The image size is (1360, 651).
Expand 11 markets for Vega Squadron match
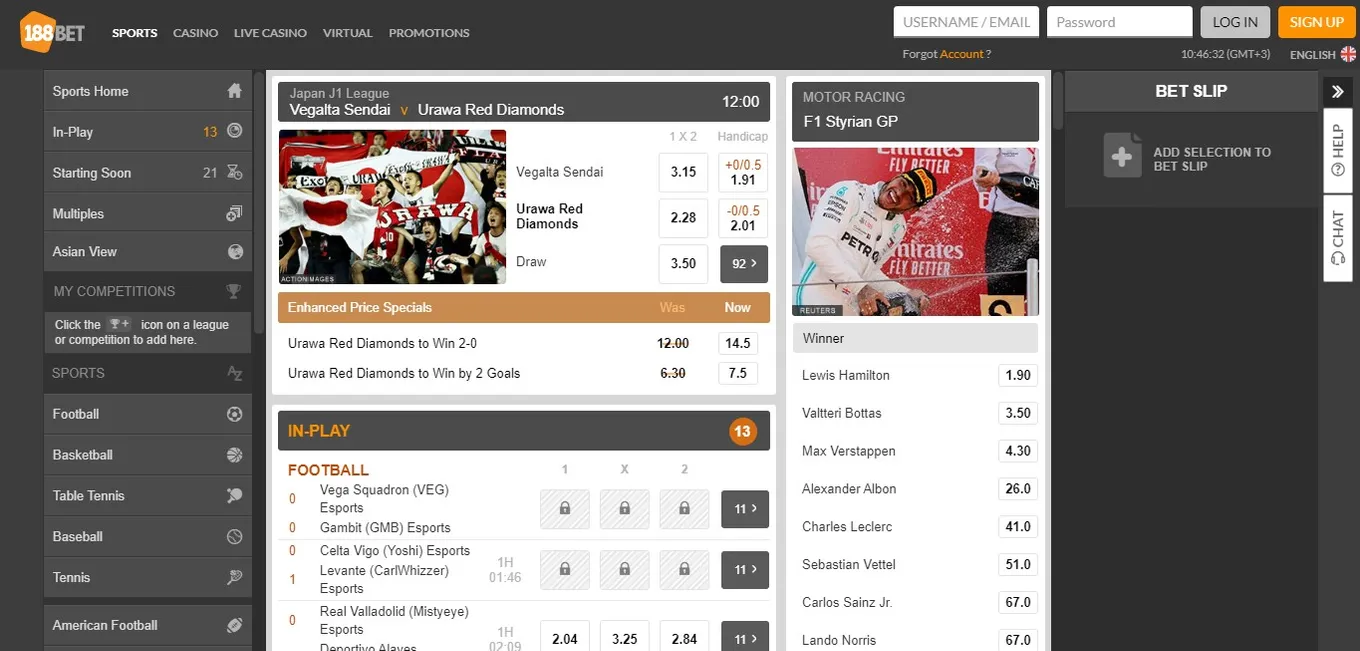[745, 509]
